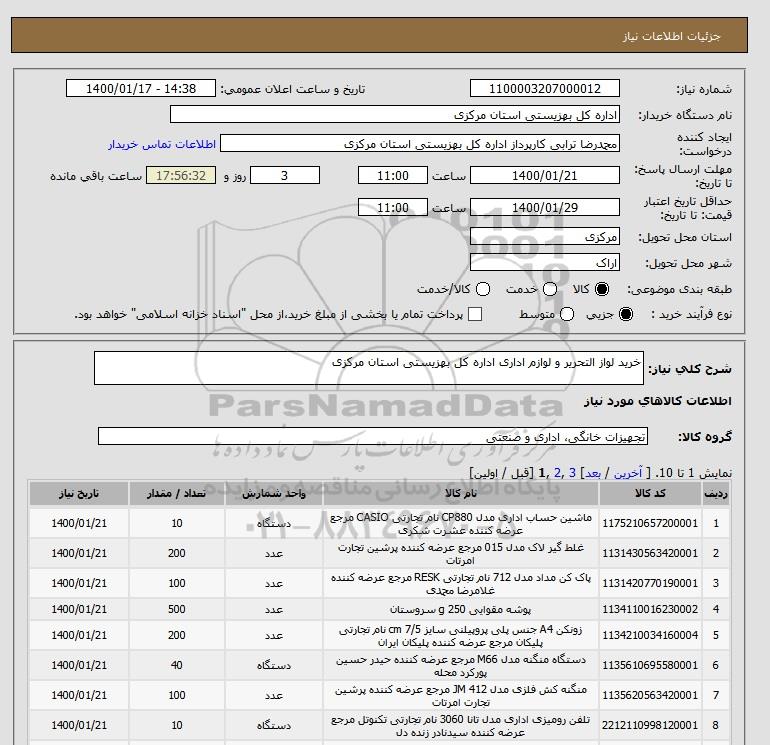770x745 pixels.
Task: Click item code 1135610695580001
Action: pos(650,665)
